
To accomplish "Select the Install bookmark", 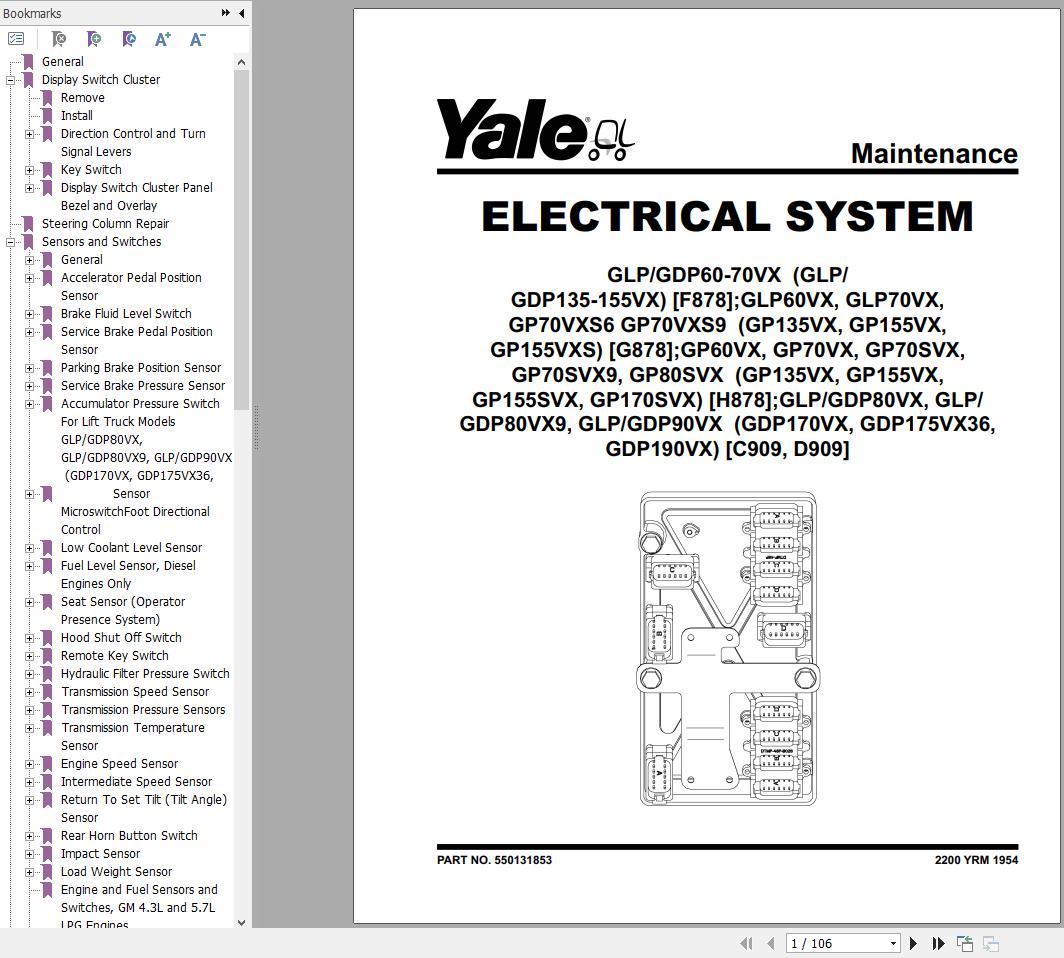I will click(77, 115).
